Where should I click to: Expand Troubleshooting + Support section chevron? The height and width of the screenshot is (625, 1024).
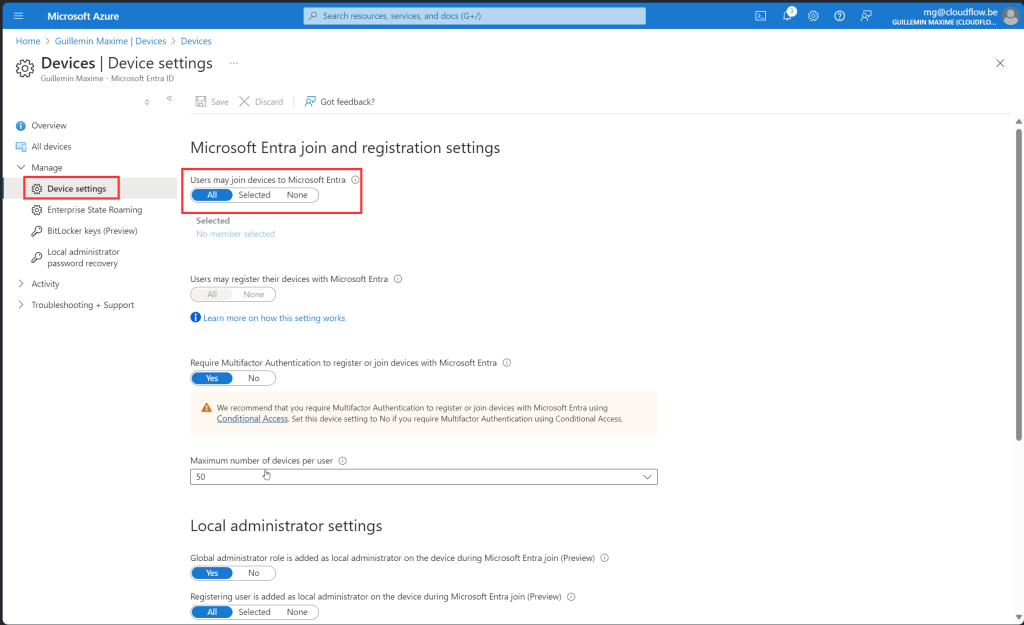click(21, 304)
